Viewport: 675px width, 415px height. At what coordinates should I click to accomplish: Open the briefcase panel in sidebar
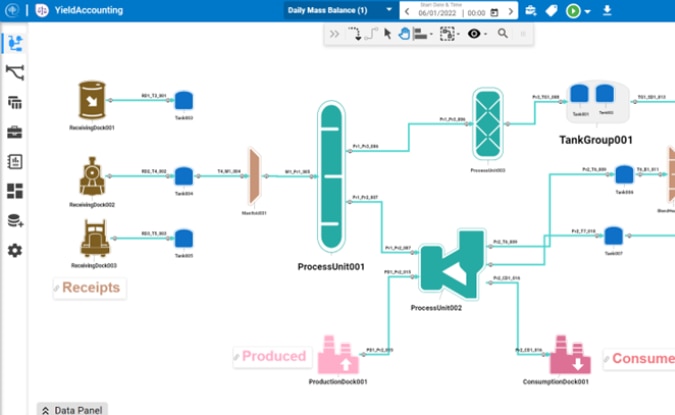click(15, 132)
